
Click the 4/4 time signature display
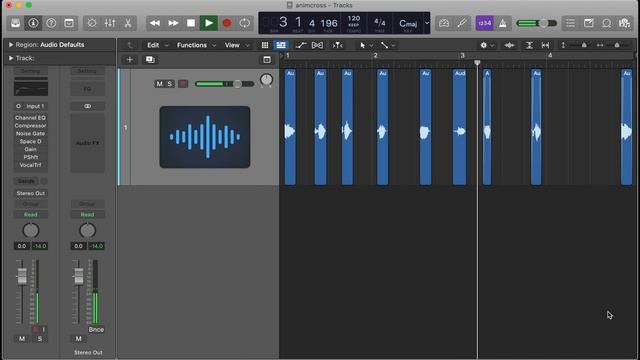click(x=380, y=22)
